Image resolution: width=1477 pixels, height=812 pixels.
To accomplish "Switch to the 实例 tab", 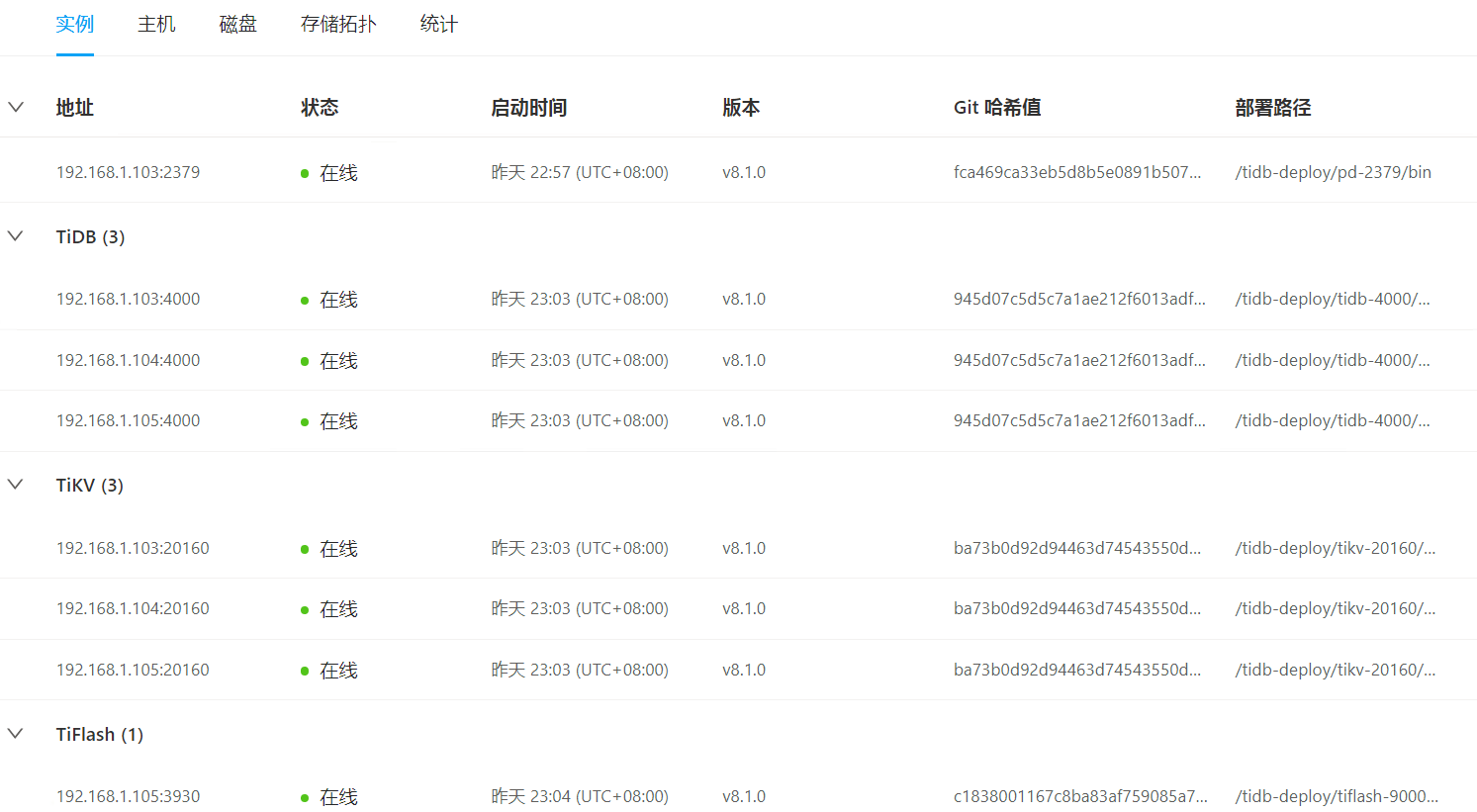I will coord(75,24).
